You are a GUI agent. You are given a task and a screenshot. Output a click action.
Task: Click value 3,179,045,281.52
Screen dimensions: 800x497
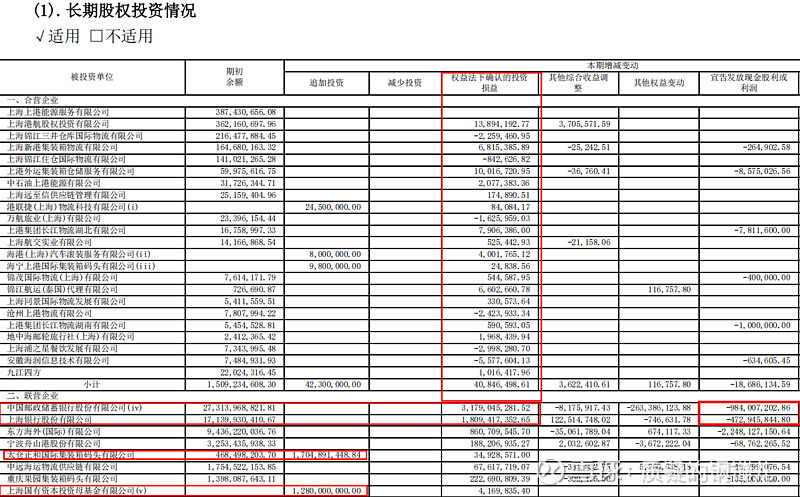coord(496,408)
